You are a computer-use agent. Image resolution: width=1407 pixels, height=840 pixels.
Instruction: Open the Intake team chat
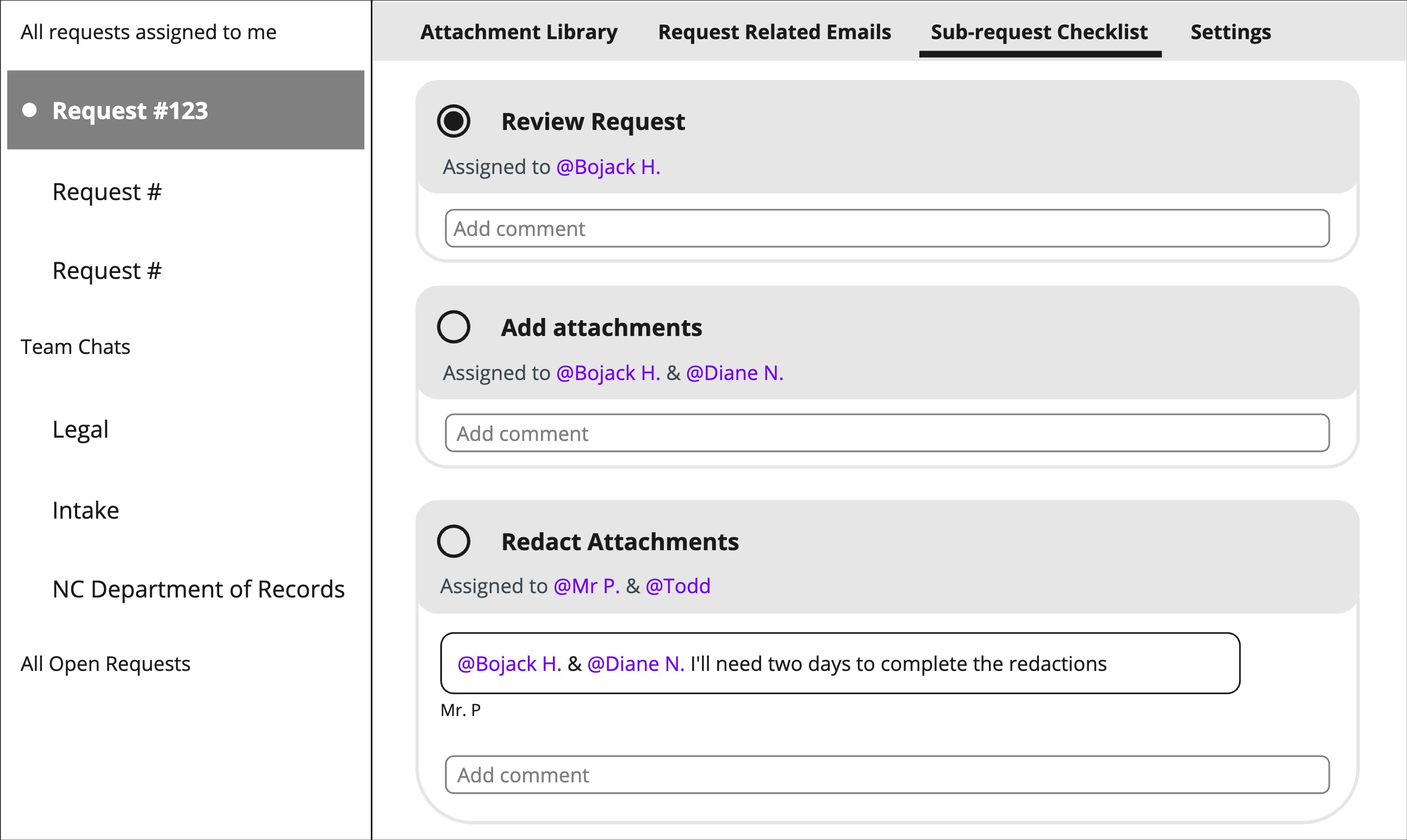(x=85, y=510)
